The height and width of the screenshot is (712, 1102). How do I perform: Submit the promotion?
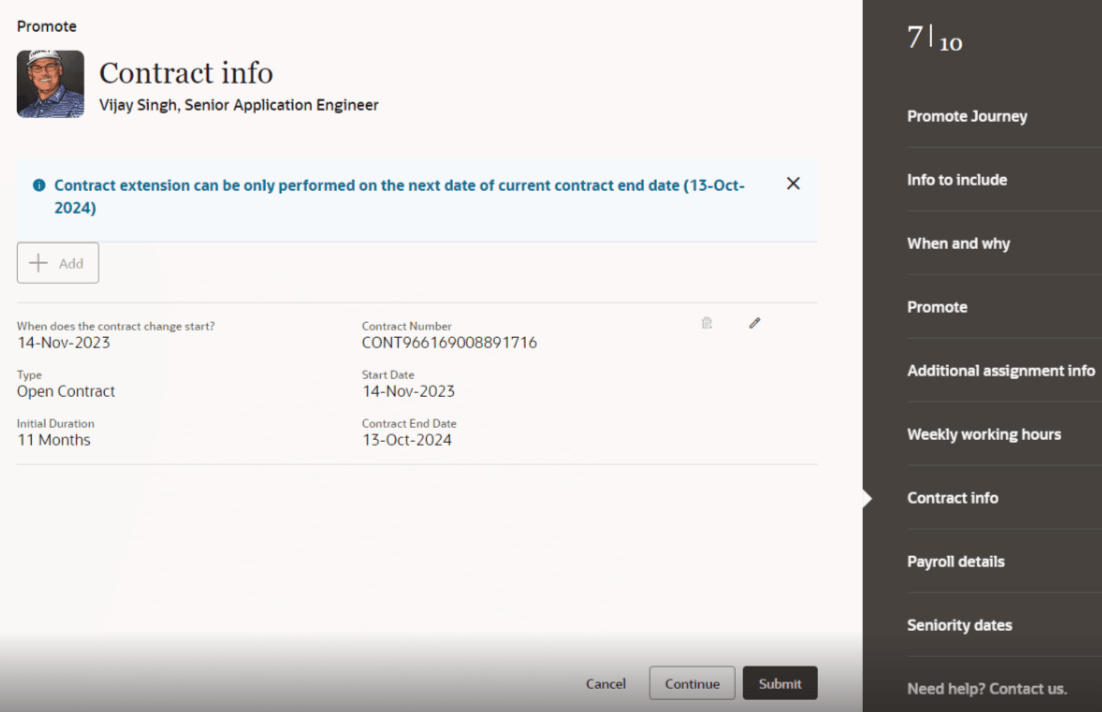click(x=779, y=683)
